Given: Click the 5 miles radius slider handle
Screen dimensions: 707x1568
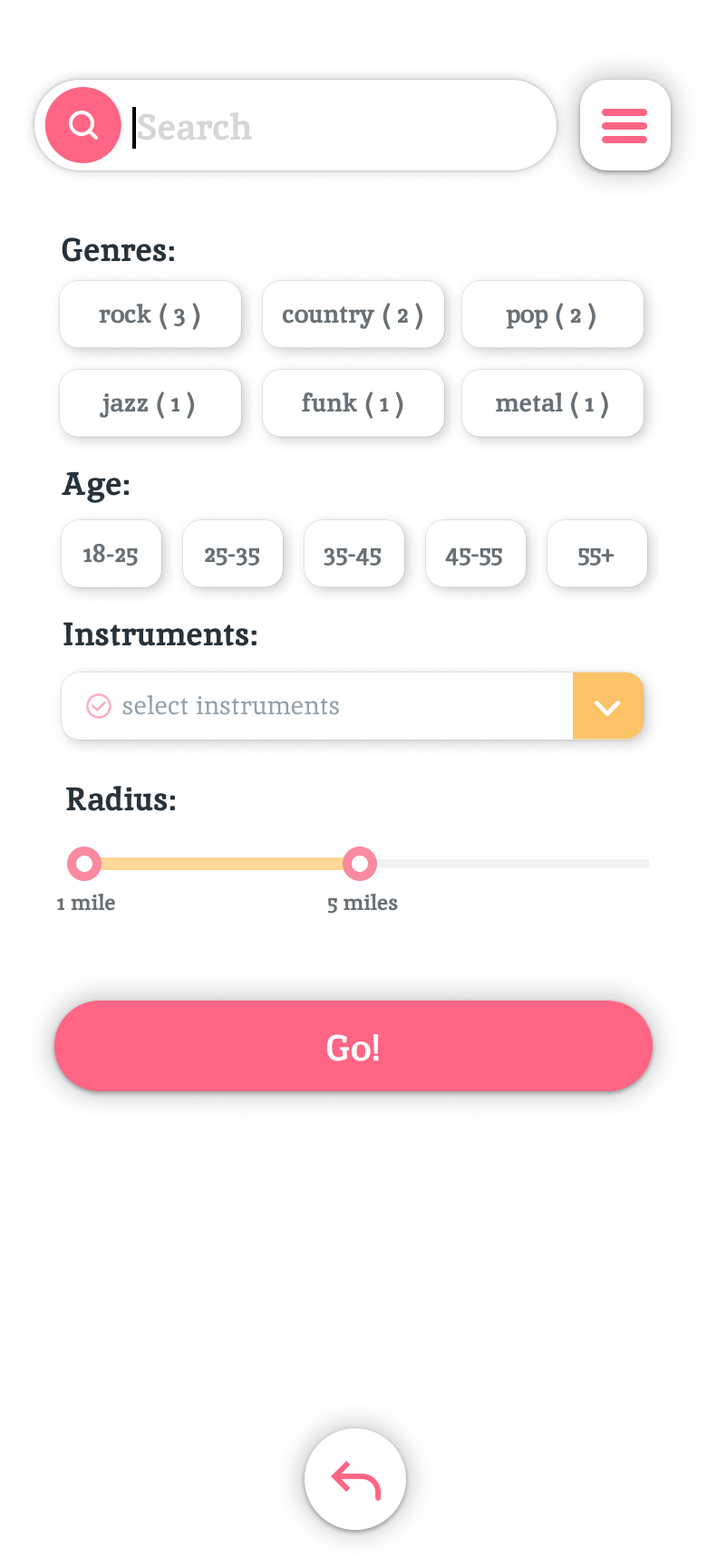Looking at the screenshot, I should pos(360,864).
